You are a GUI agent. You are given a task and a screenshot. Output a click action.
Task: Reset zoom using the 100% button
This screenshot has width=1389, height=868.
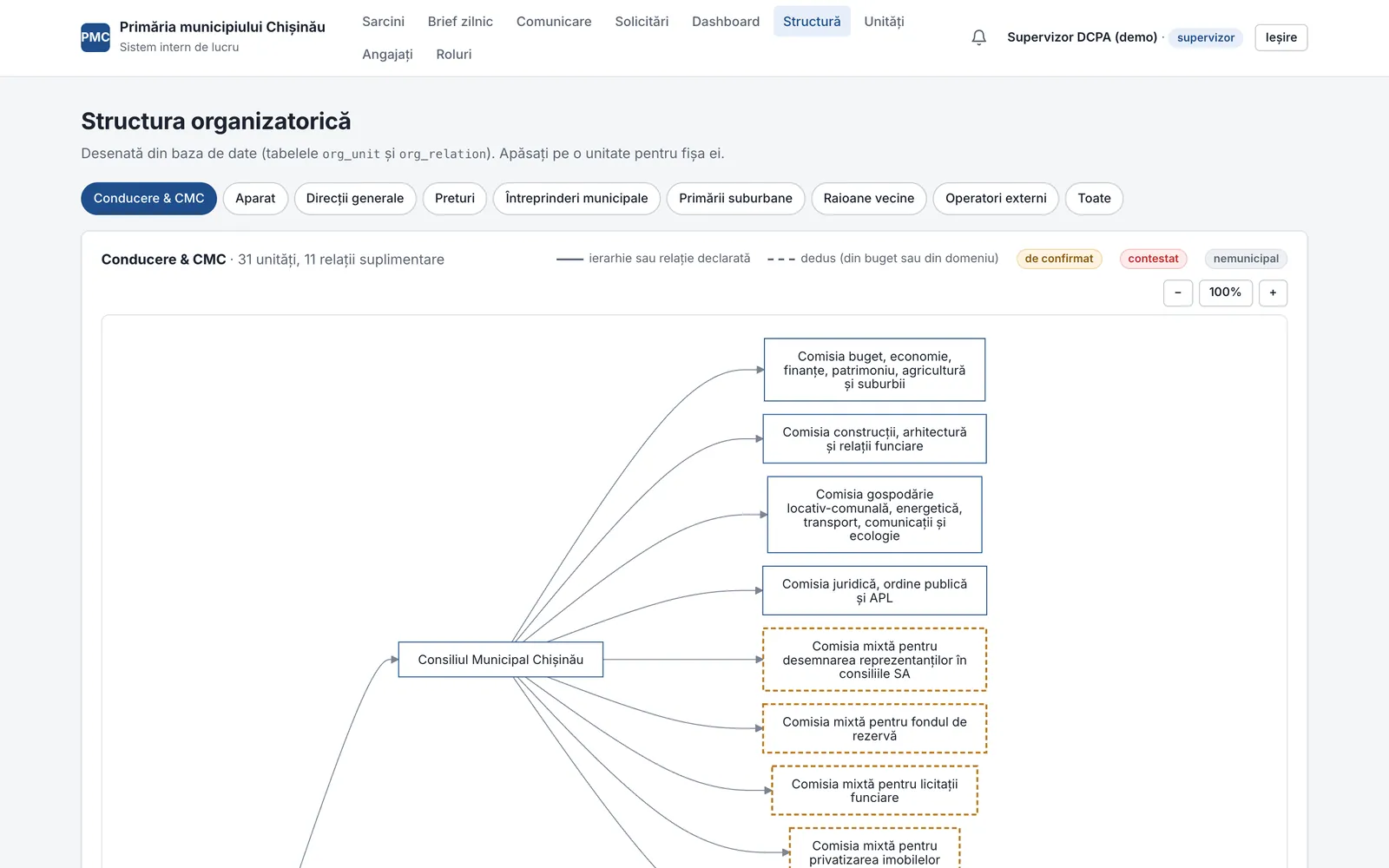click(x=1225, y=293)
